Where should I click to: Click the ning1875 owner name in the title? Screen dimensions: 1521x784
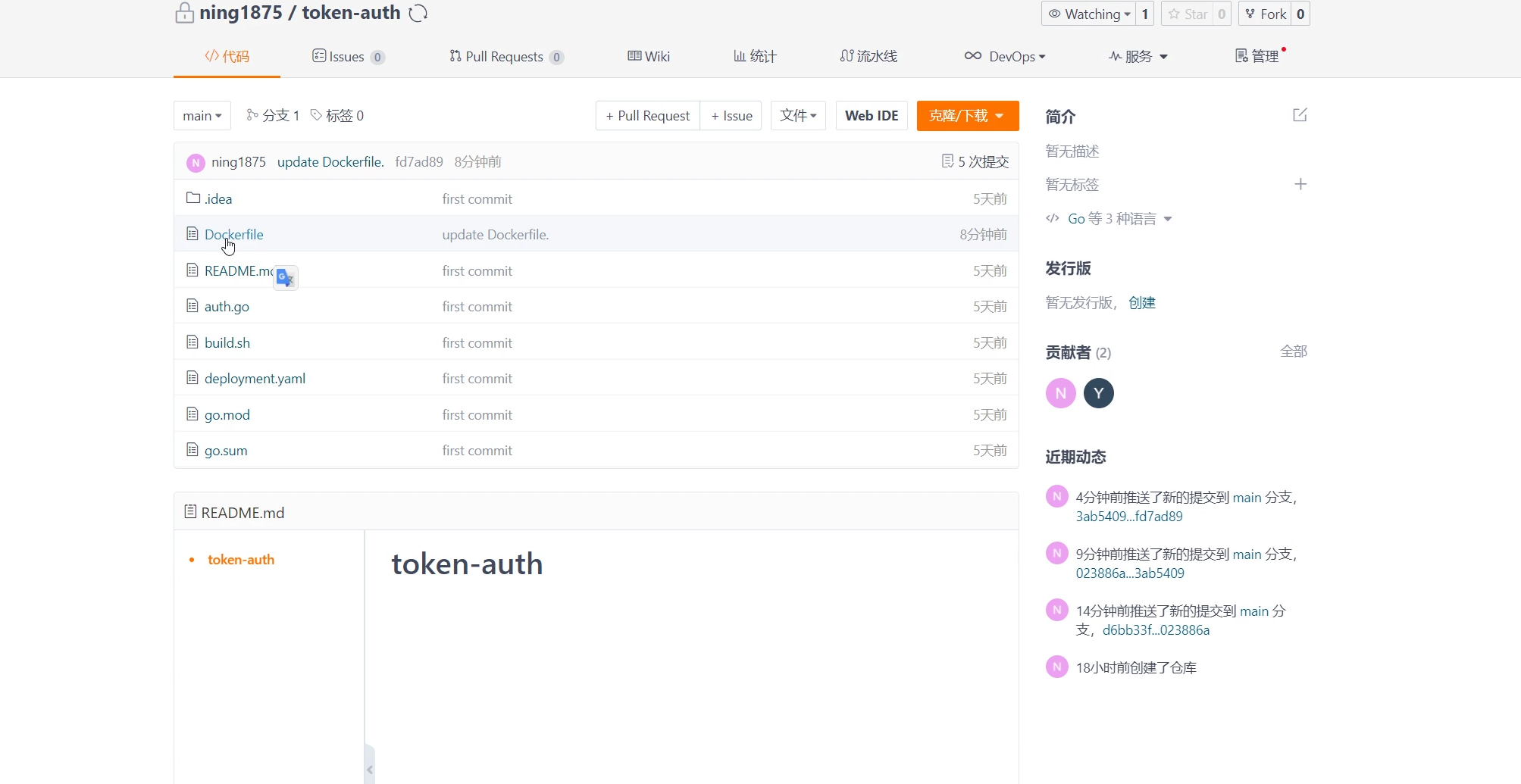[x=241, y=13]
